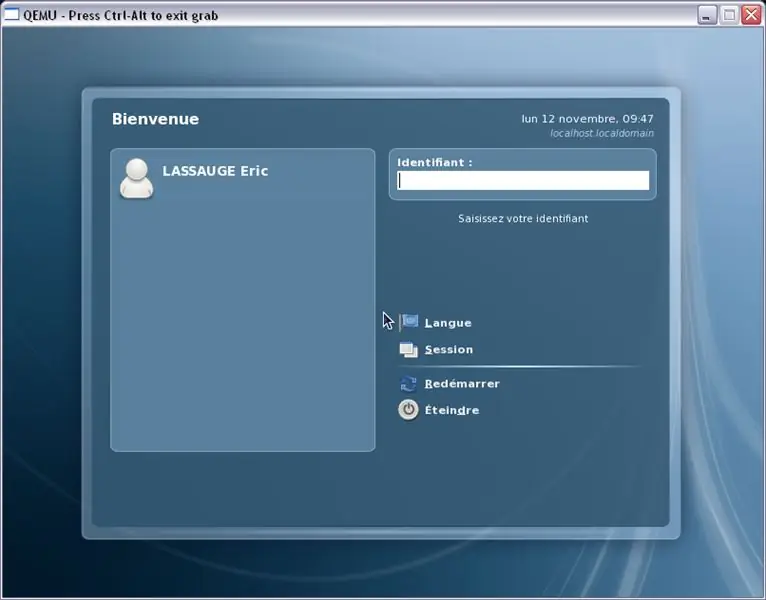Restart the machine via Redémarrer label

click(x=462, y=384)
